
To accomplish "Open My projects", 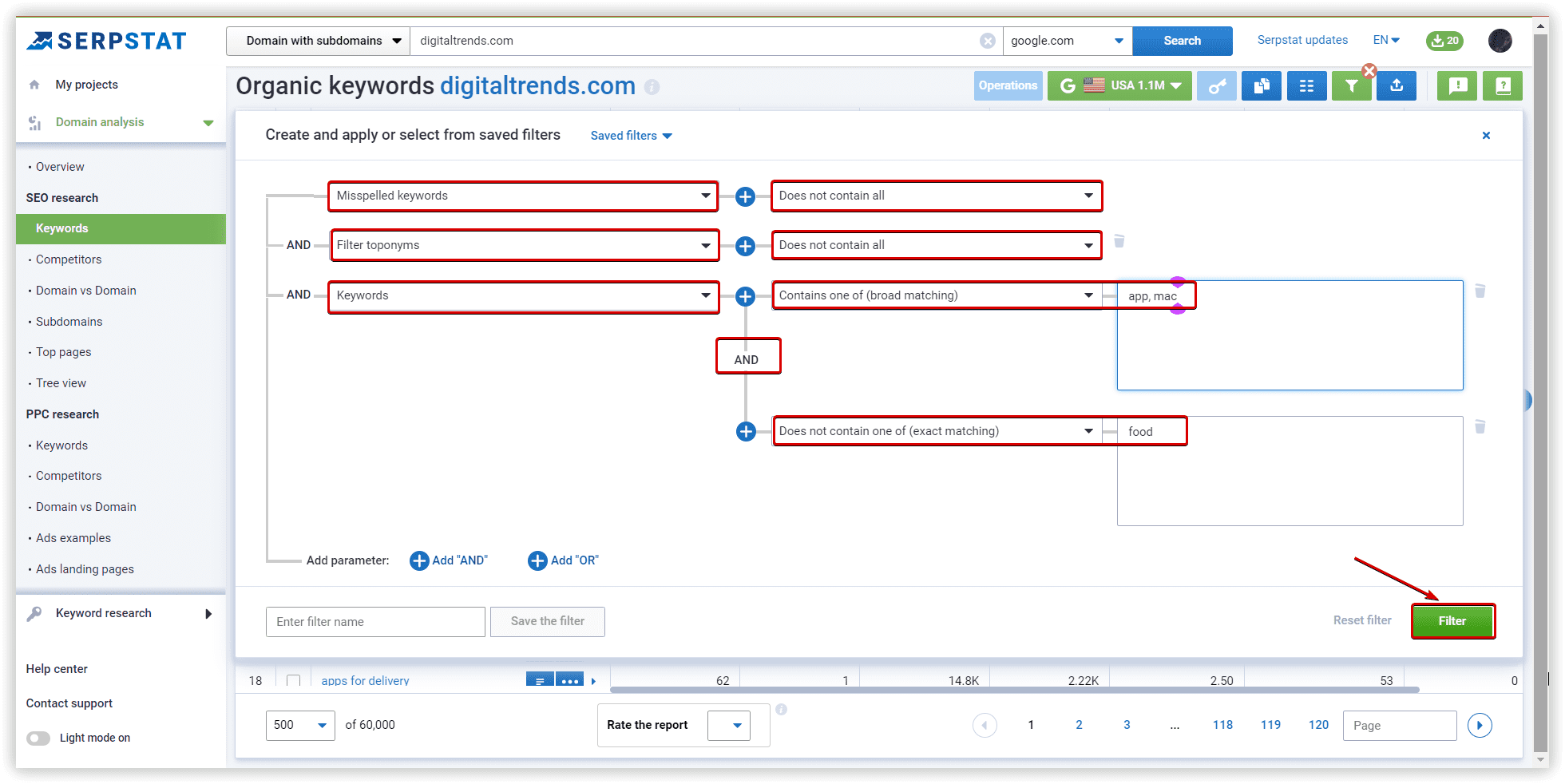I will (86, 85).
